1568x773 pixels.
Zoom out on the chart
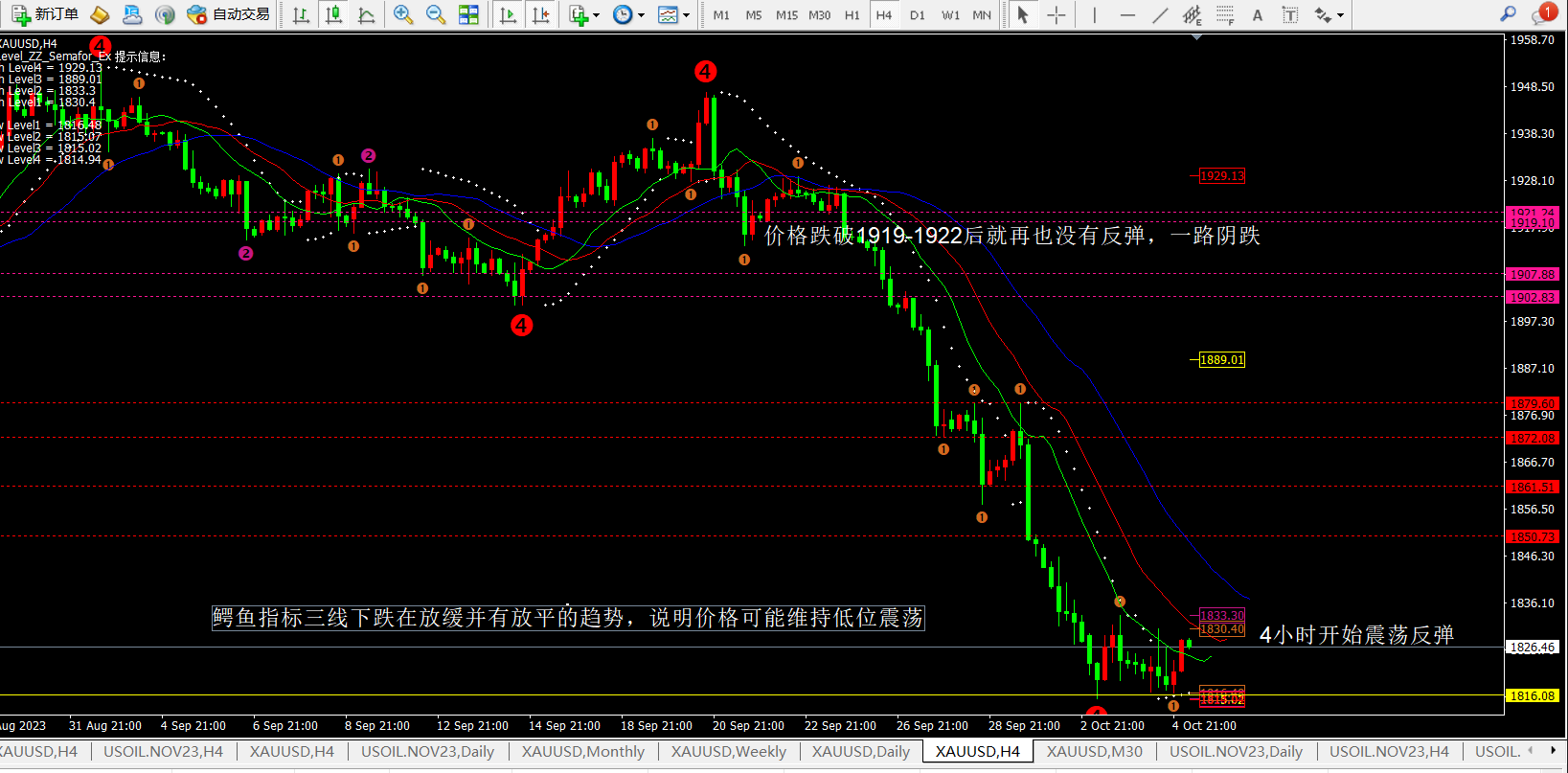point(436,14)
